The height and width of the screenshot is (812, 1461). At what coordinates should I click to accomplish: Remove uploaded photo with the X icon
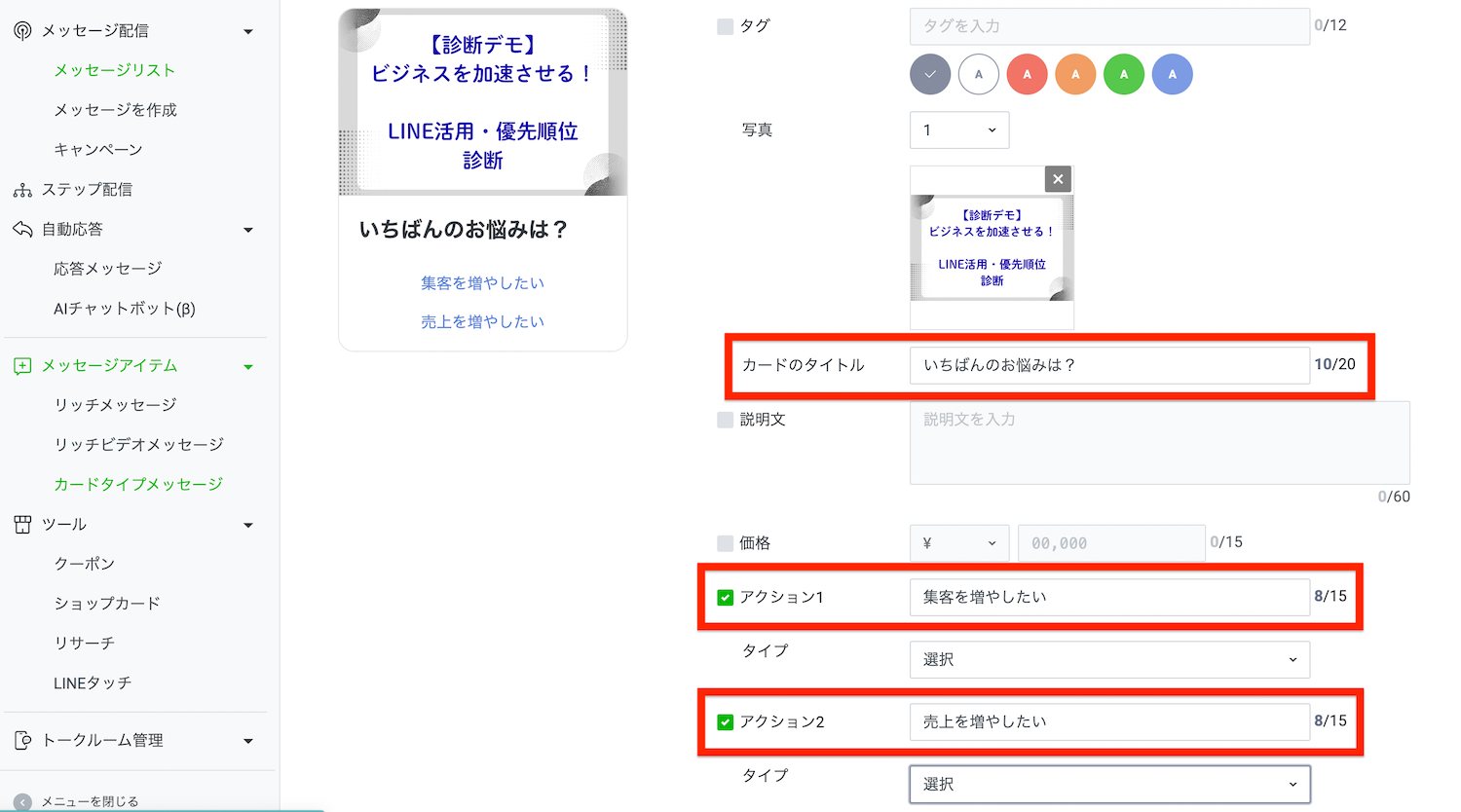point(1058,179)
